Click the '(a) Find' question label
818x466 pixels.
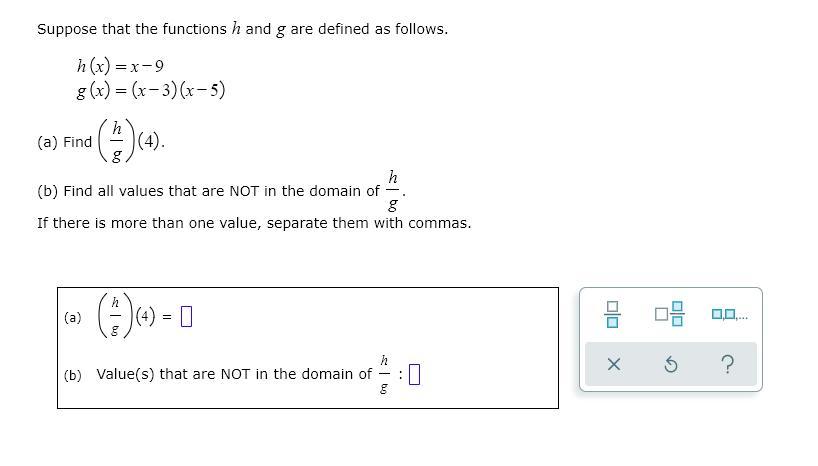click(x=64, y=142)
